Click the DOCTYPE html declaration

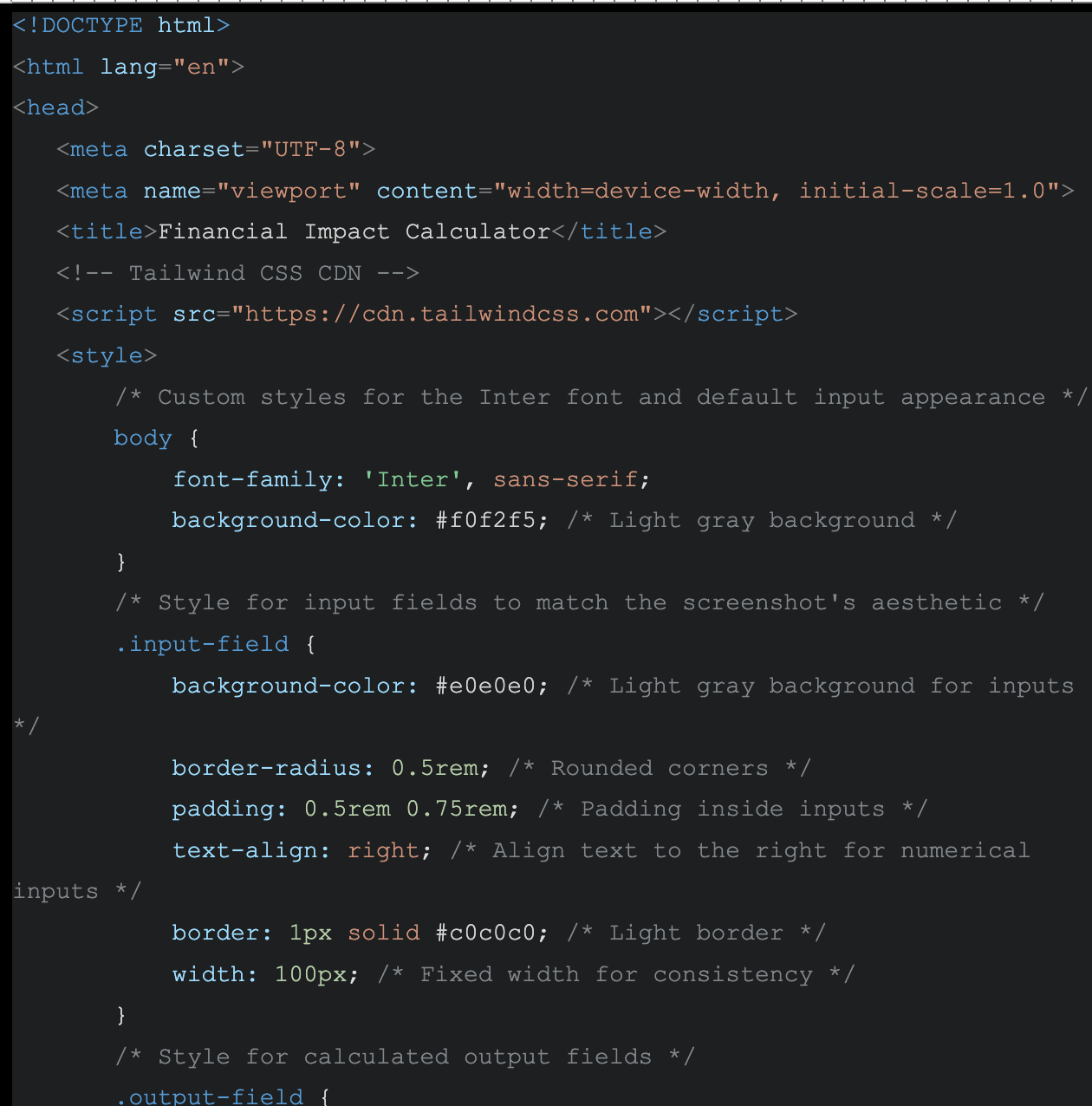click(121, 26)
